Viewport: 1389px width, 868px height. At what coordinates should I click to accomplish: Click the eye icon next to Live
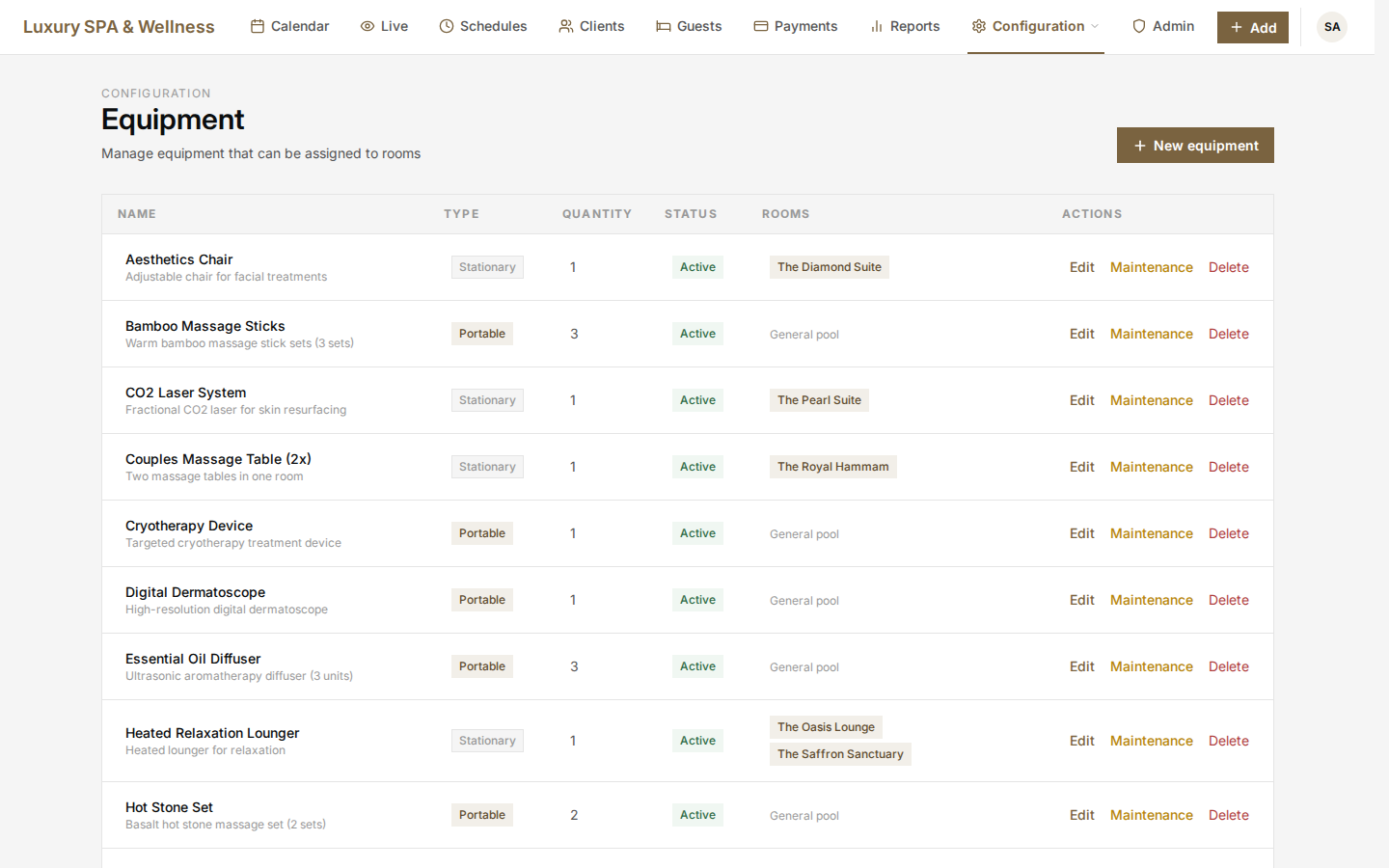point(367,26)
